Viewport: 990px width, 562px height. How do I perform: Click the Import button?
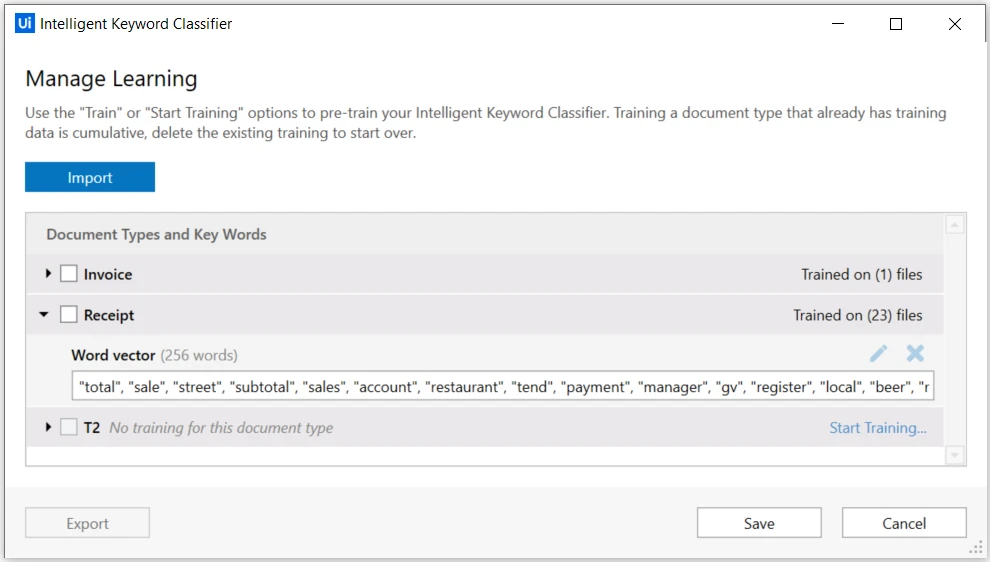[x=90, y=177]
